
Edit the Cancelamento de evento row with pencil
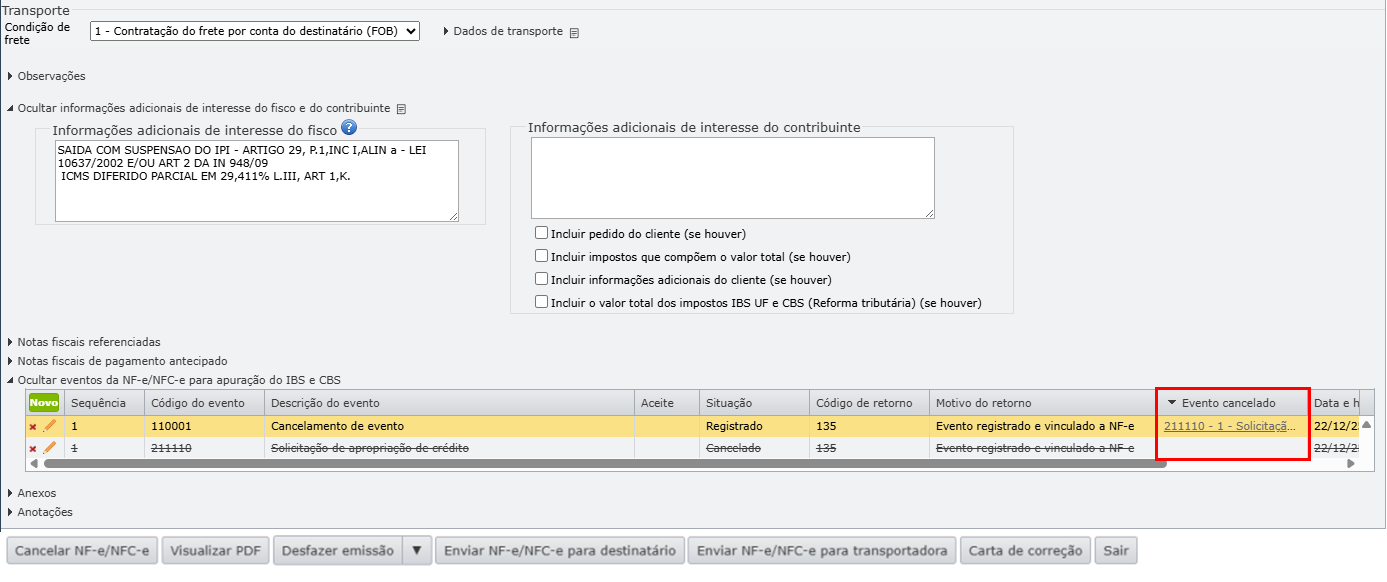tap(49, 426)
